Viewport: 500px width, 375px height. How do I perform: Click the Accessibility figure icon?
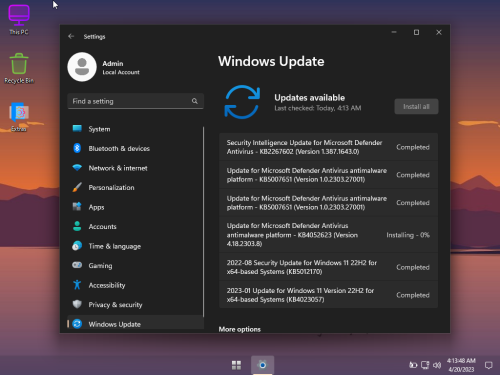(77, 285)
